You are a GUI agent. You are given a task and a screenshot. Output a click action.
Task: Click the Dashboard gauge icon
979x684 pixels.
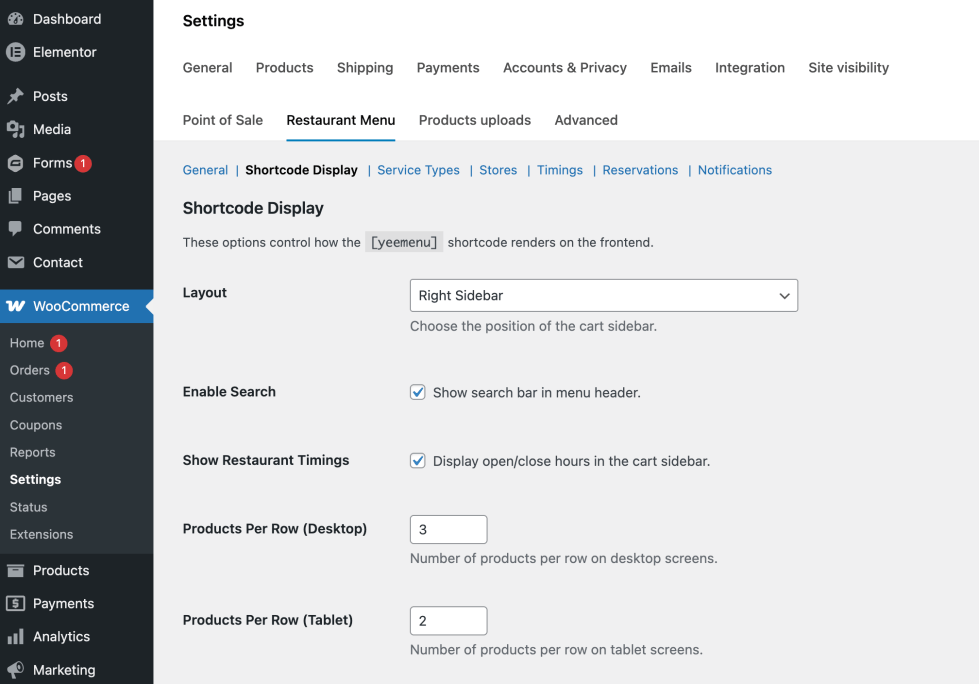click(15, 19)
